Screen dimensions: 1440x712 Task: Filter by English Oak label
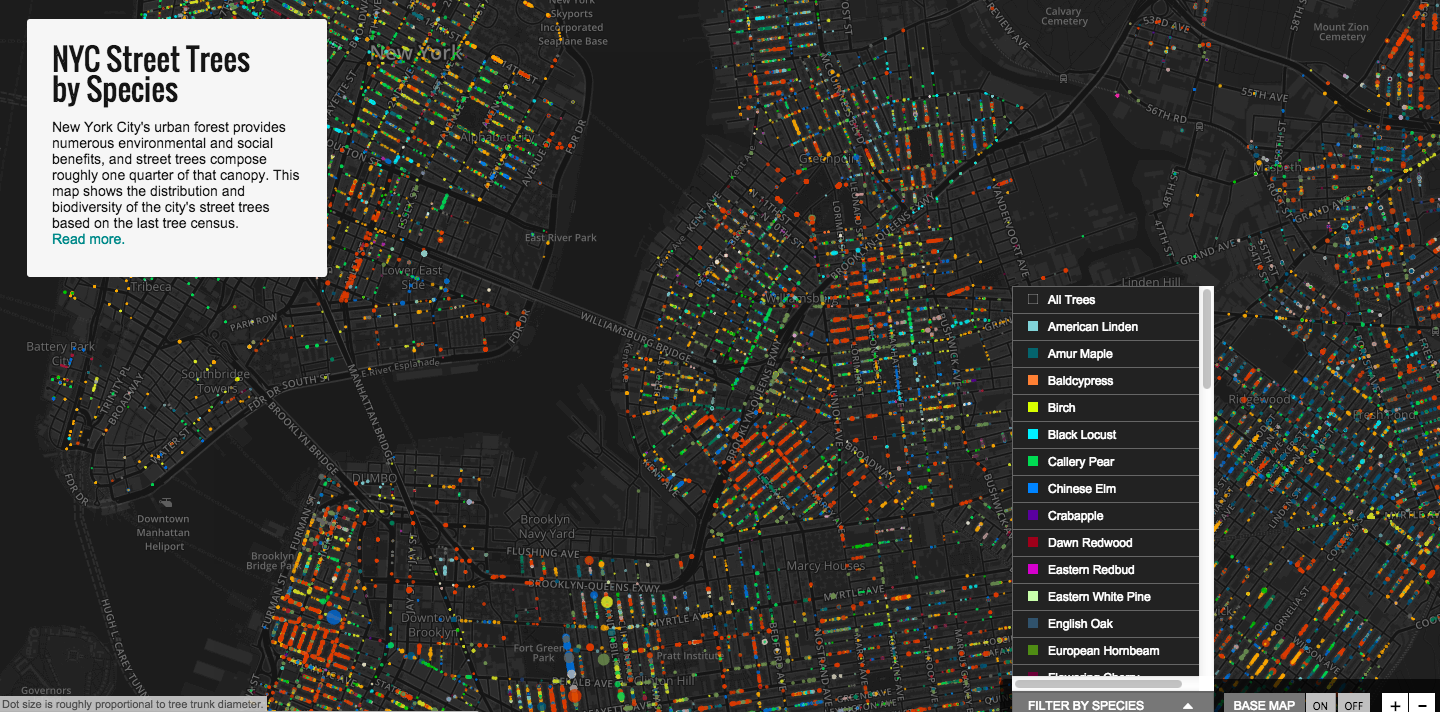(1080, 624)
